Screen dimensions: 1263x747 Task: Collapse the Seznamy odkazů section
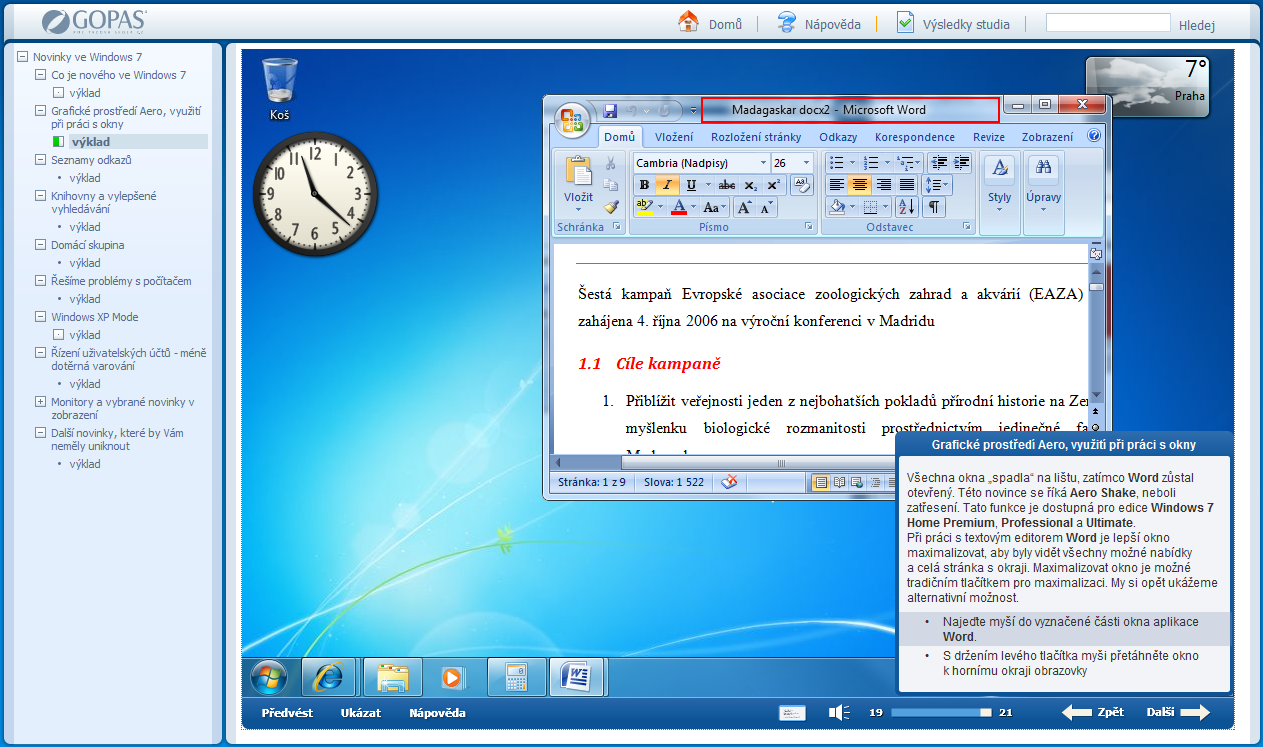(x=40, y=160)
